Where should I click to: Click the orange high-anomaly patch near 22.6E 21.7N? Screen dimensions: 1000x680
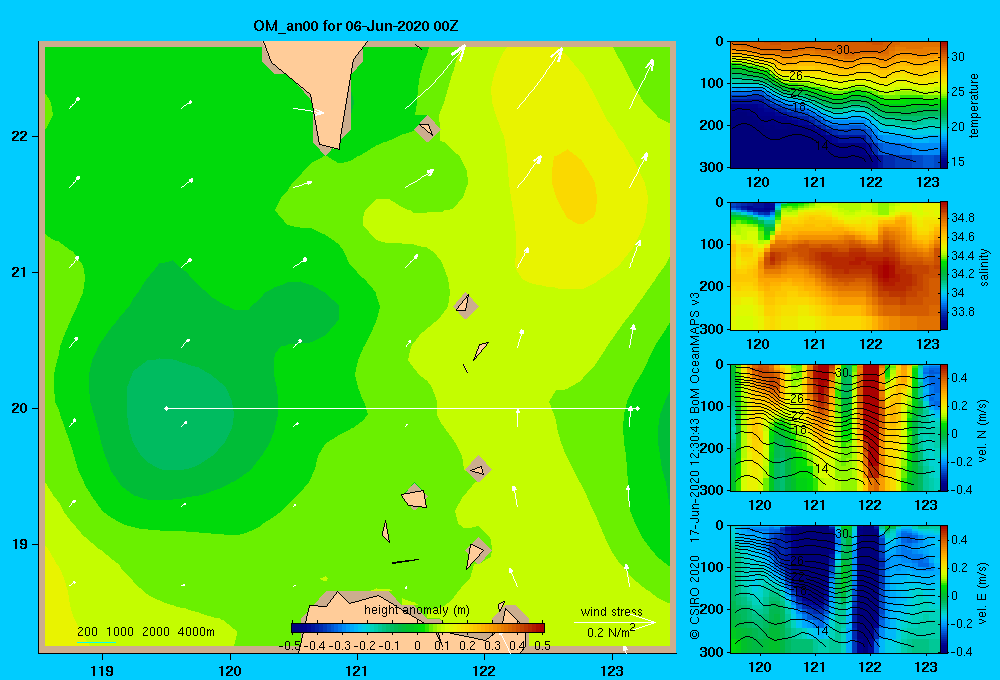tap(574, 186)
